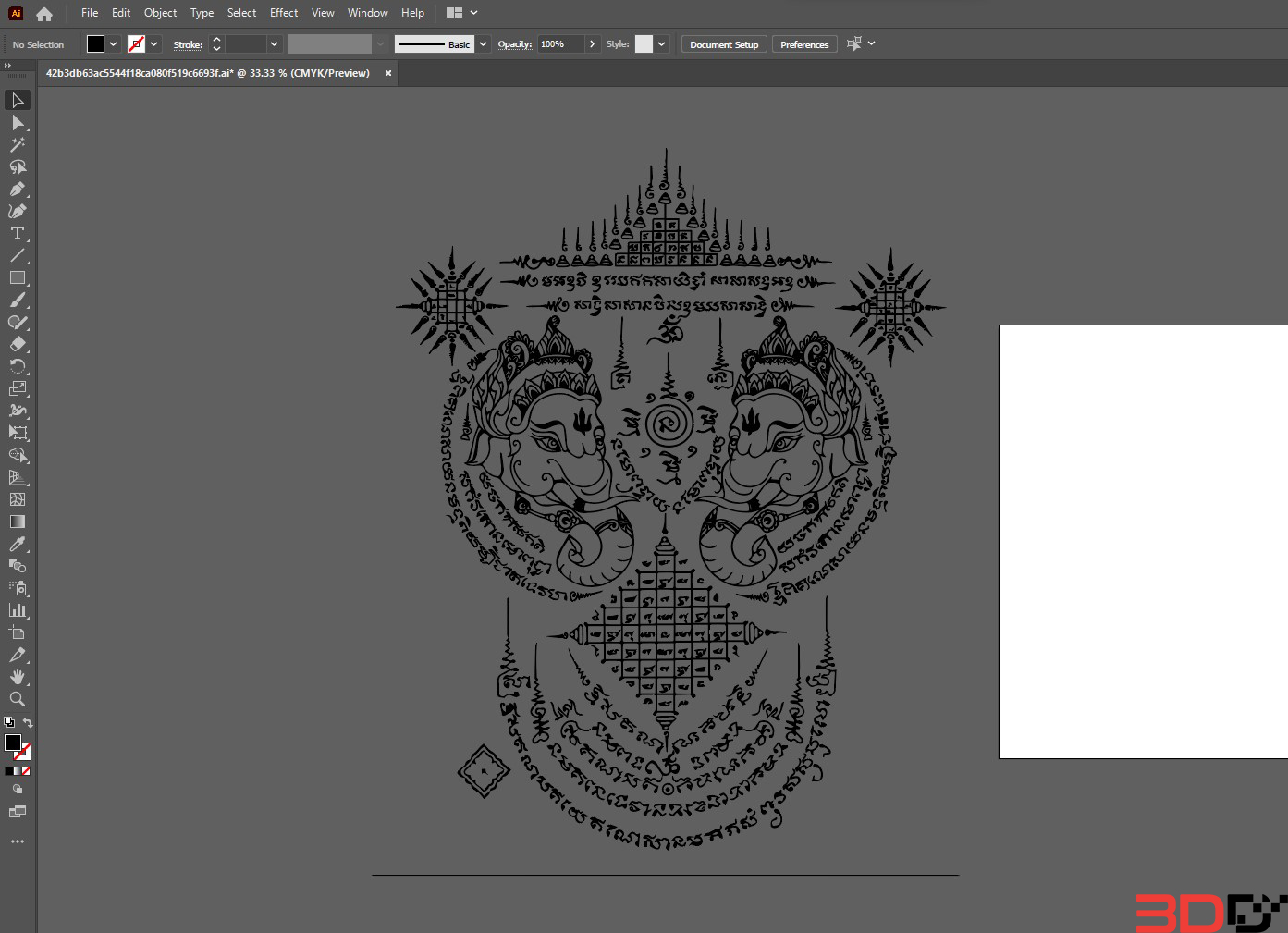
Task: Set paint type to None
Action: (x=26, y=771)
